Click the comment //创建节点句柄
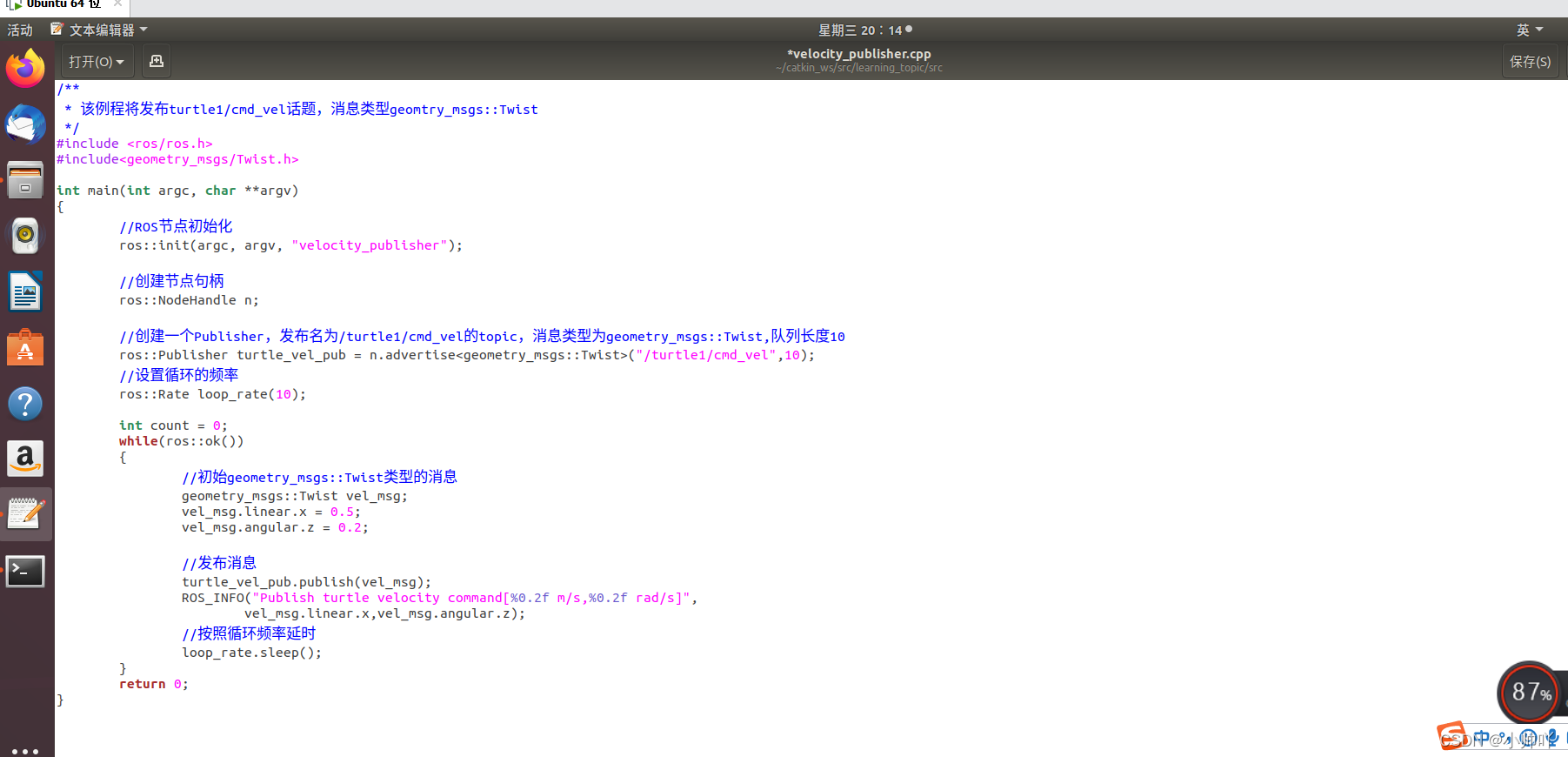The image size is (1568, 757). (x=171, y=281)
